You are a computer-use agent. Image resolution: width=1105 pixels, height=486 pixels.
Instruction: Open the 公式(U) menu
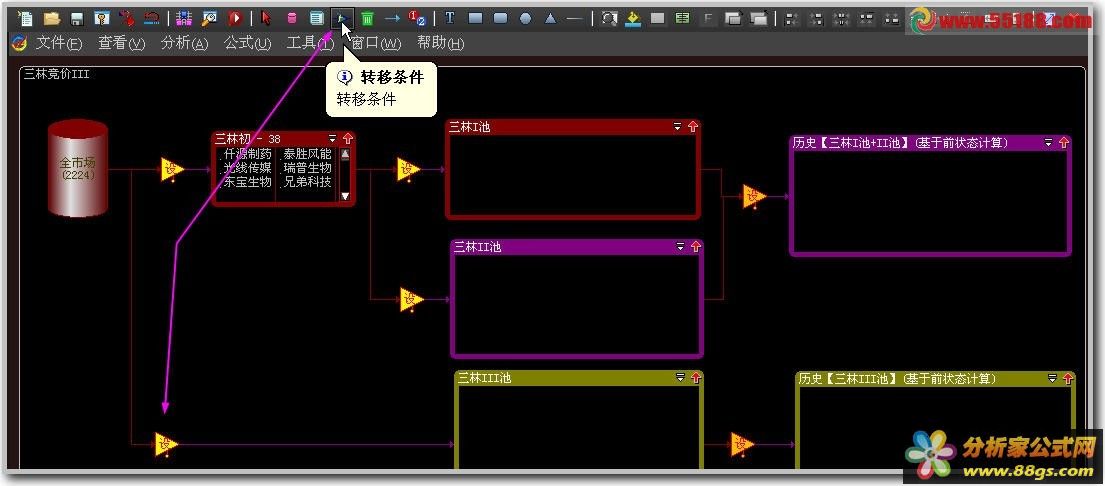[x=247, y=44]
